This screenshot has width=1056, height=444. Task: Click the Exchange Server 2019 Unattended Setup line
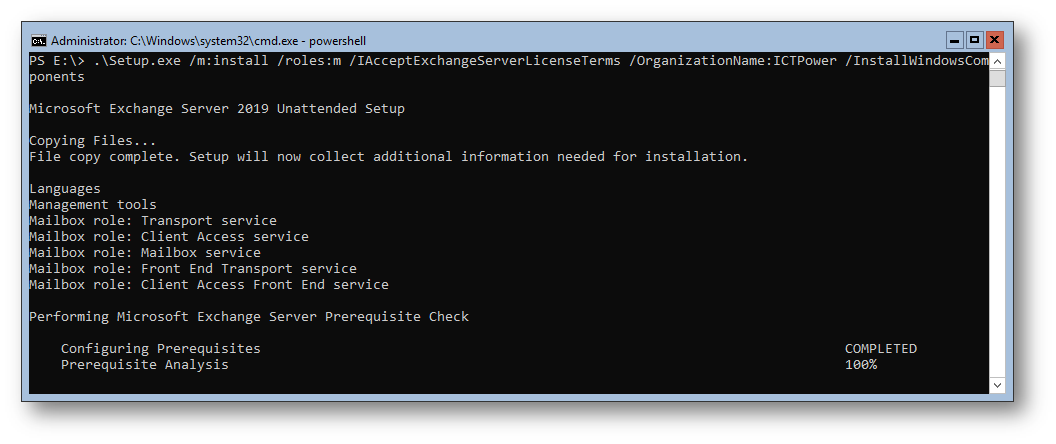217,108
